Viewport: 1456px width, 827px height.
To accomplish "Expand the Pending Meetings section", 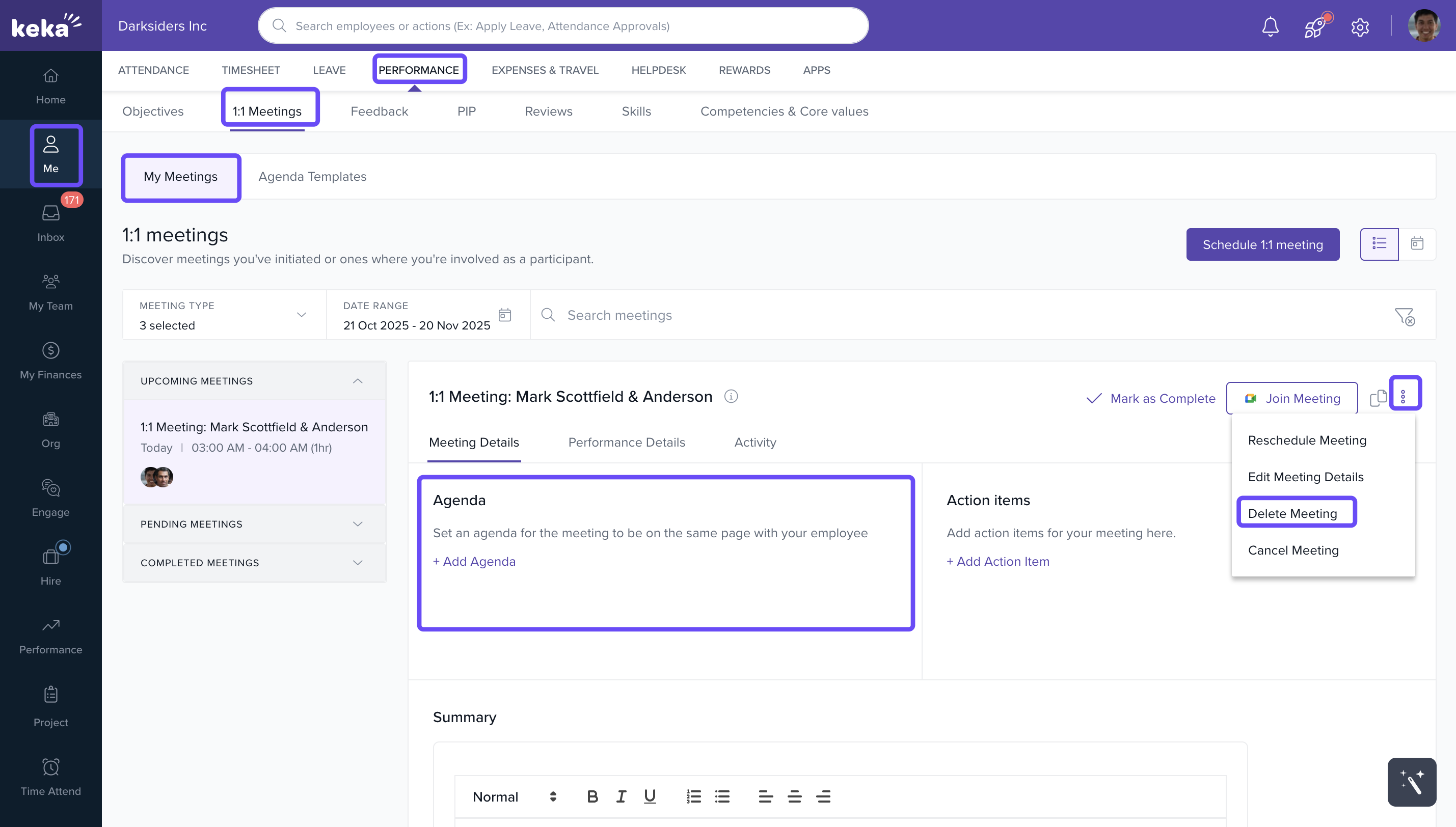I will tap(255, 523).
